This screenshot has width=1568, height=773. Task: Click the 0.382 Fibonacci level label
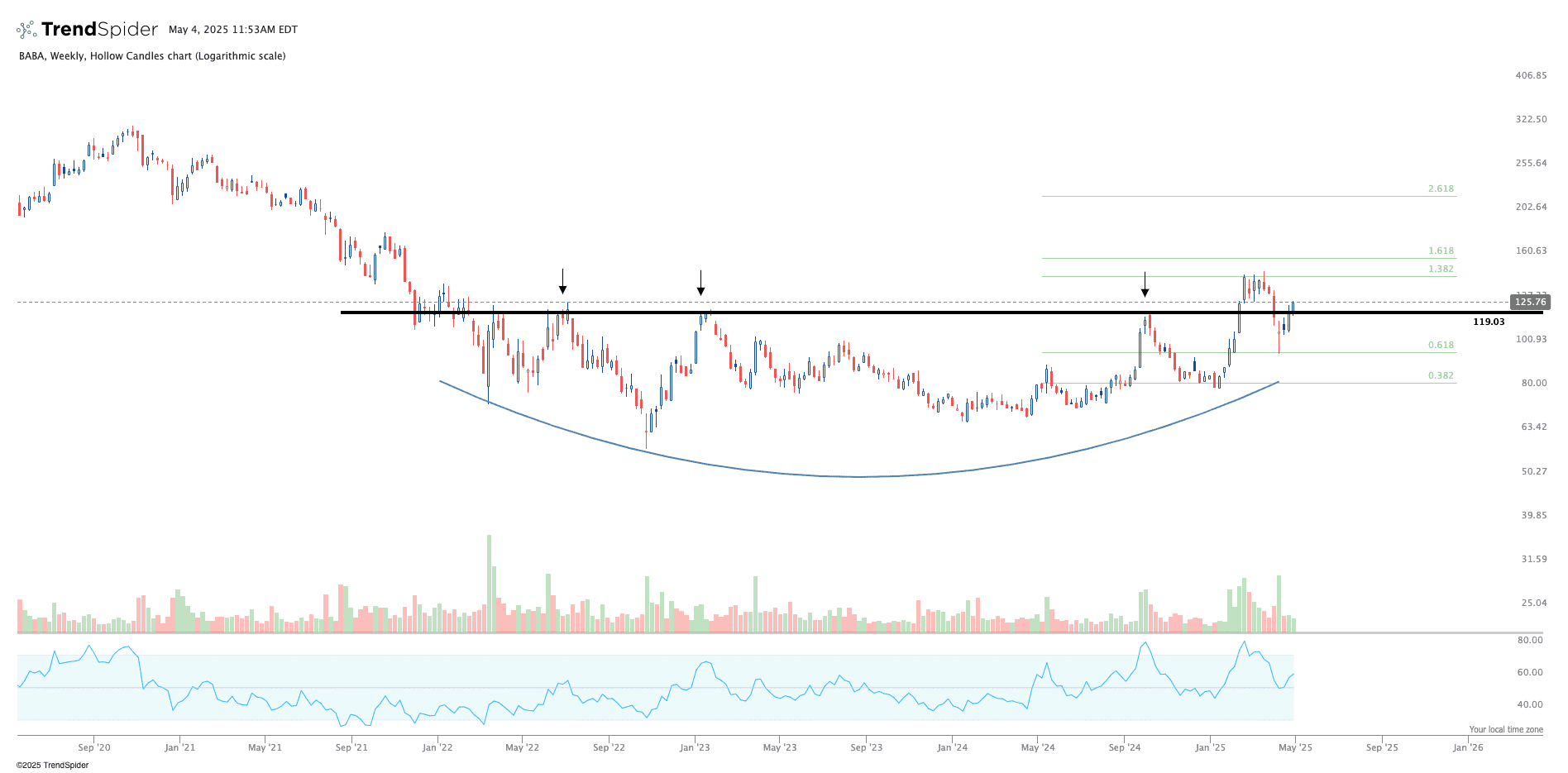1440,375
